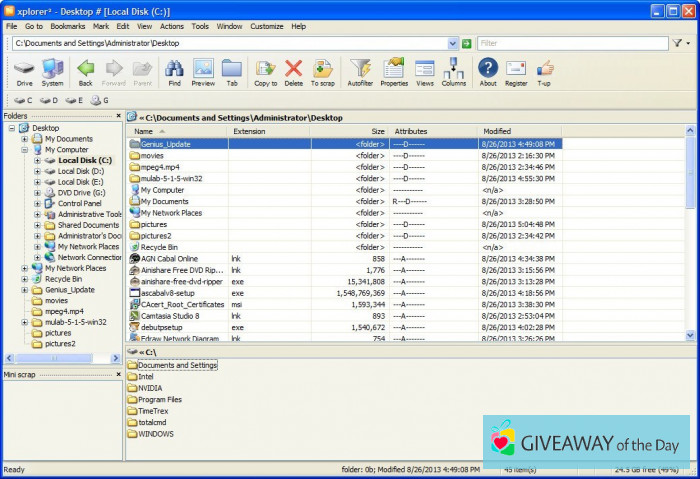Click inside the Filter text box

pos(570,44)
